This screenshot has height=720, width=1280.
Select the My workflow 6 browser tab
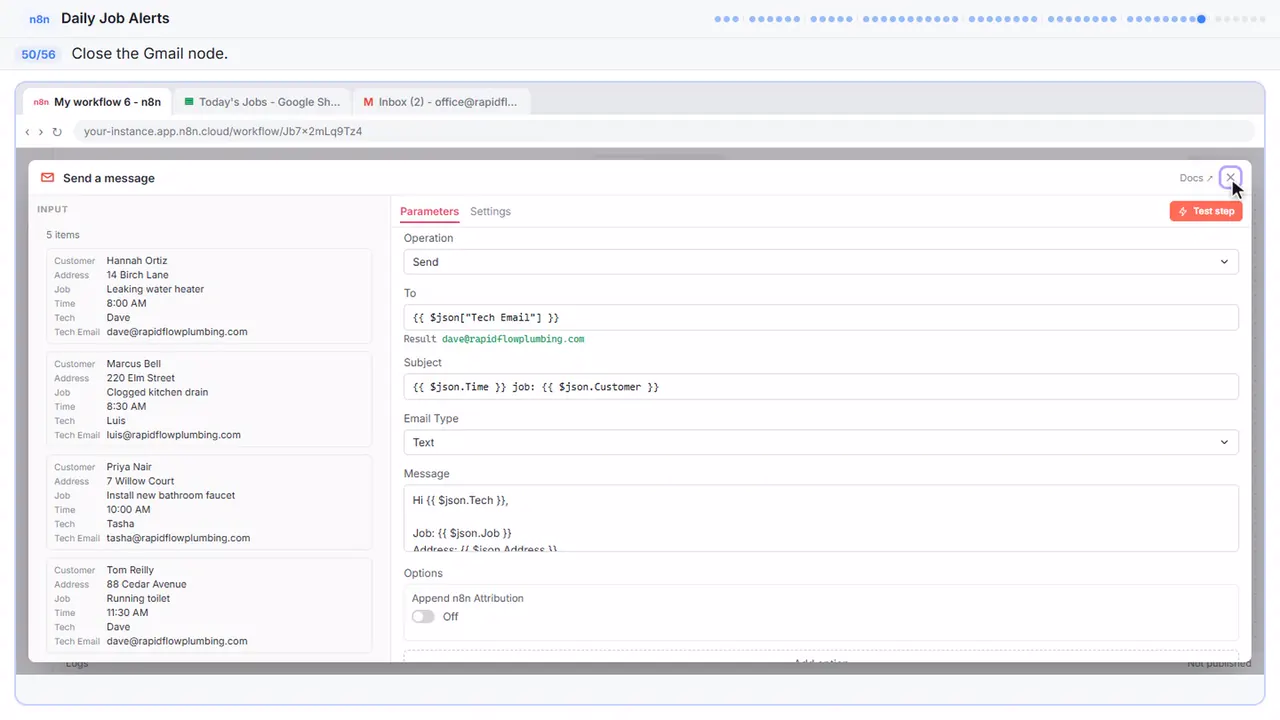tap(97, 102)
